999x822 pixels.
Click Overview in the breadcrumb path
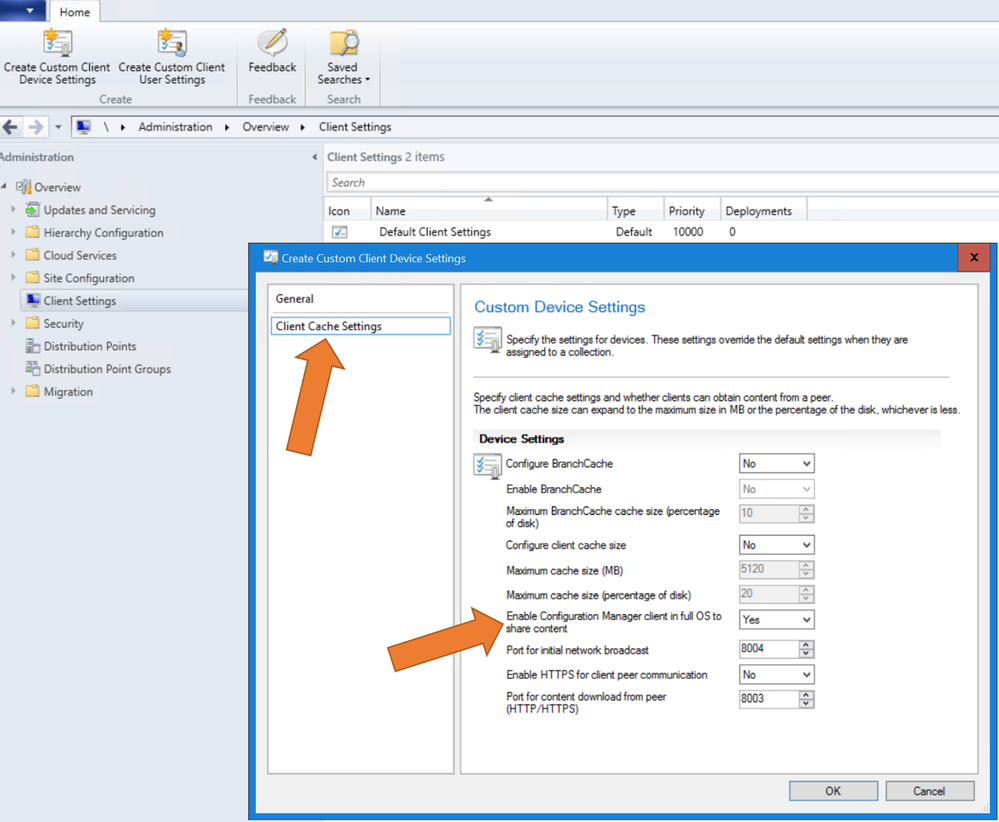266,127
